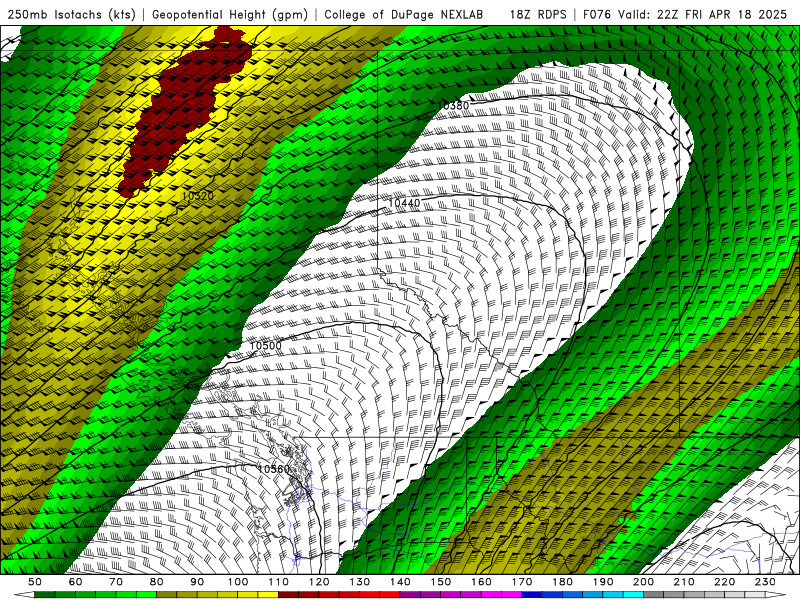The width and height of the screenshot is (800, 600).
Task: Click the 60 value on the color scale
Action: point(75,582)
